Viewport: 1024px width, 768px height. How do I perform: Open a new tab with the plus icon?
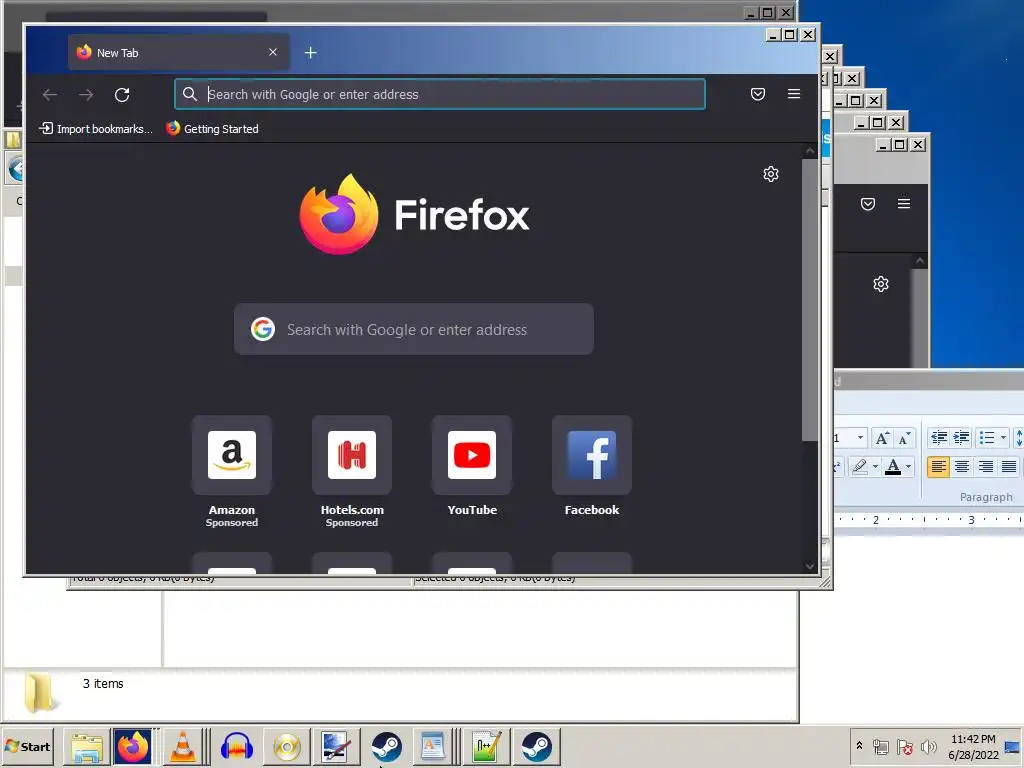click(311, 53)
